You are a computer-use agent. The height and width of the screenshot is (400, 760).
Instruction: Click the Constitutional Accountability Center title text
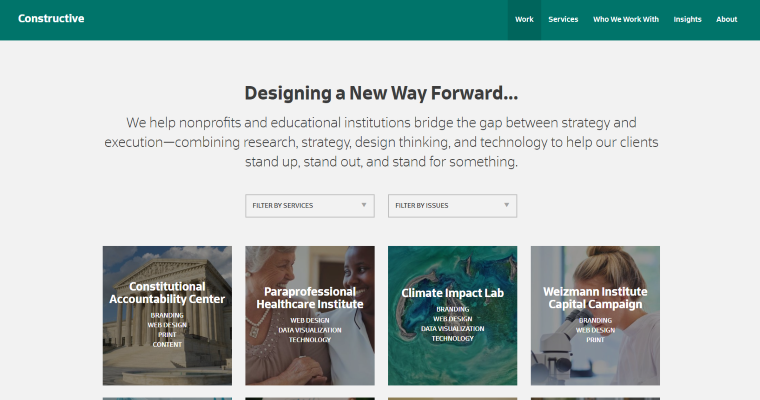[167, 293]
